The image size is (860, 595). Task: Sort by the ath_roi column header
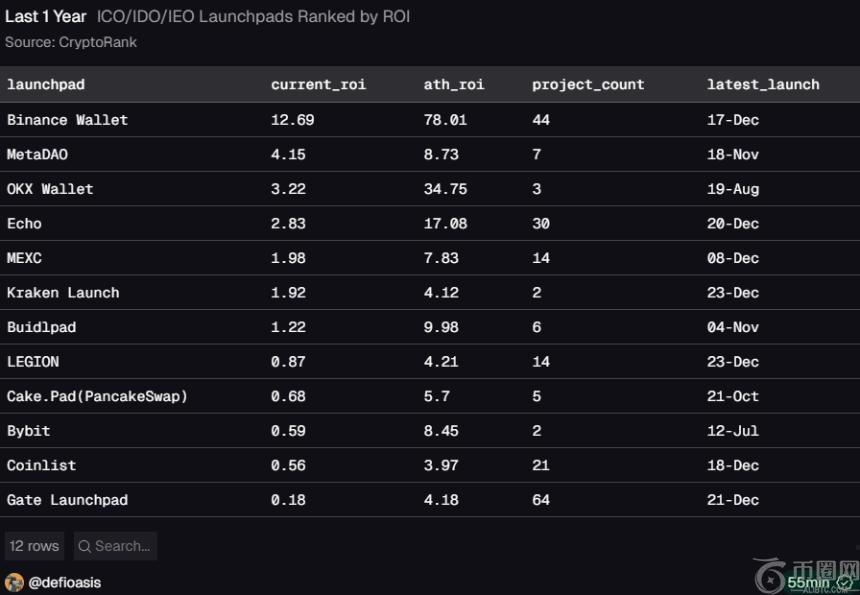coord(453,84)
